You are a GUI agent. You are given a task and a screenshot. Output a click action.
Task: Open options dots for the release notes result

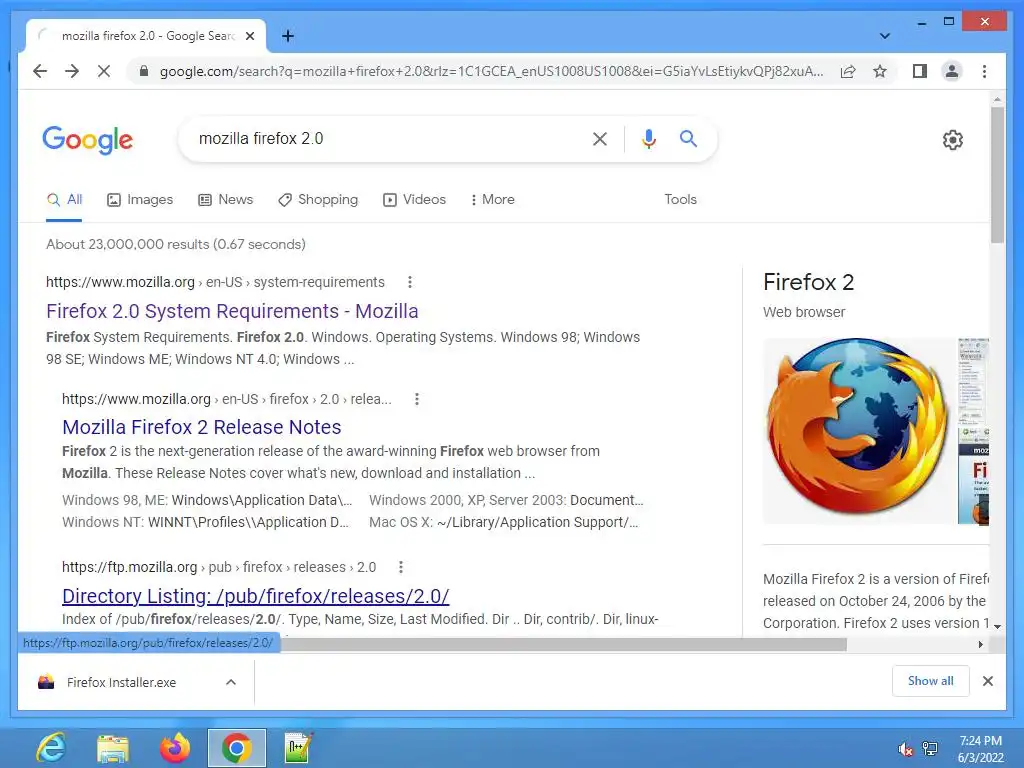[417, 399]
